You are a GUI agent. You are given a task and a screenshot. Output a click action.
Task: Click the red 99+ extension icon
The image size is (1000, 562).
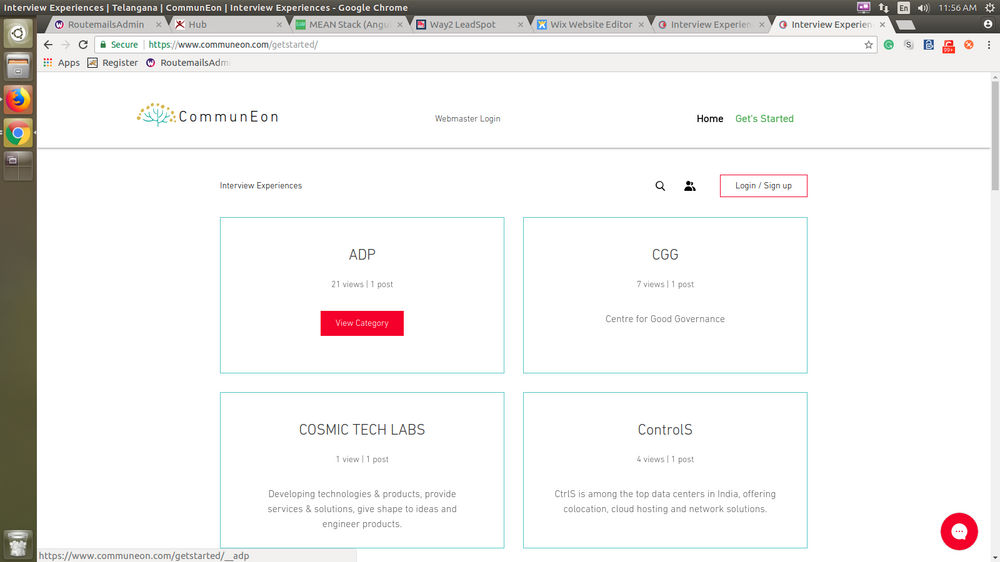tap(948, 46)
